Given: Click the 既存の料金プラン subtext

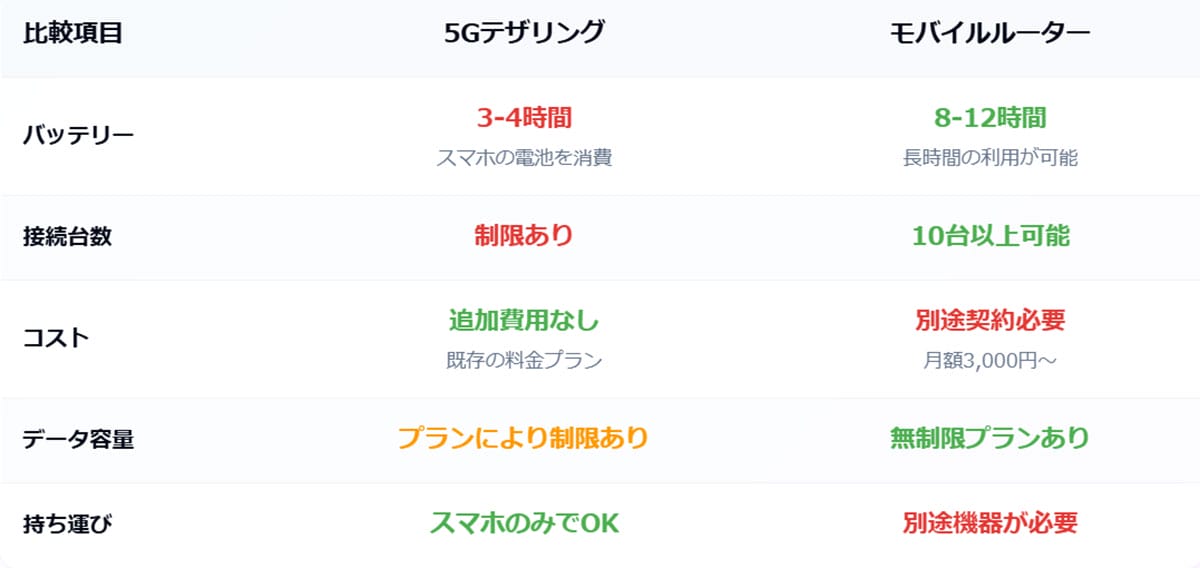Looking at the screenshot, I should coord(524,360).
